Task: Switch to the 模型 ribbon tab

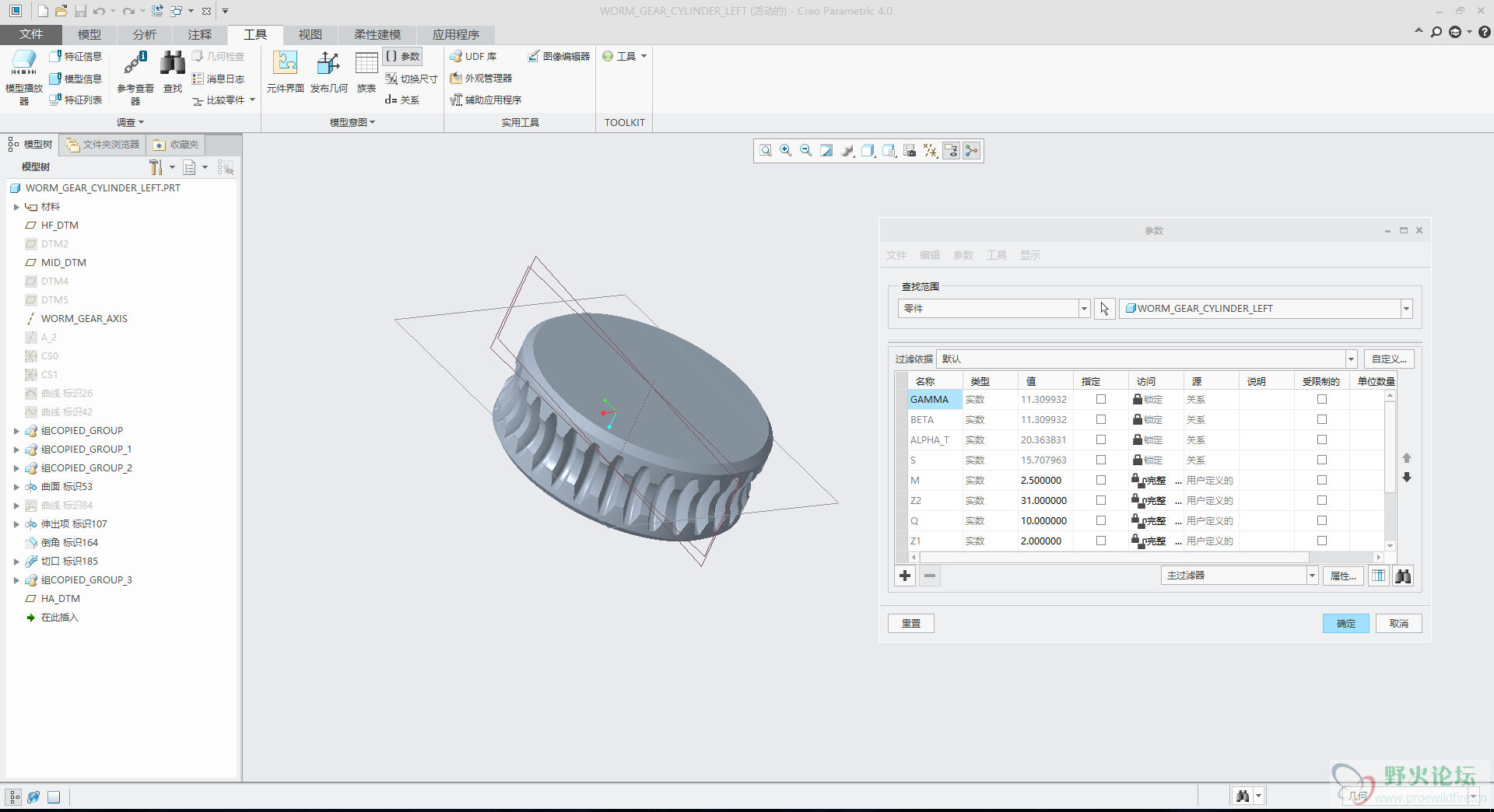Action: point(89,34)
